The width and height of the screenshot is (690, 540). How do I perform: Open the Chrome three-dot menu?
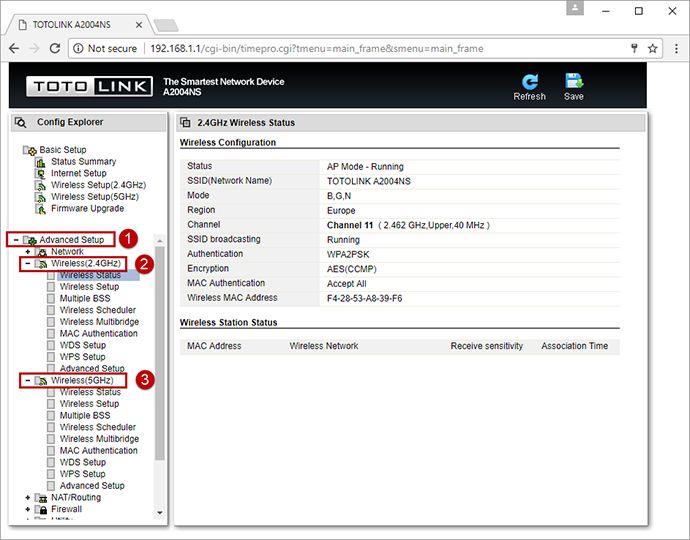point(676,48)
